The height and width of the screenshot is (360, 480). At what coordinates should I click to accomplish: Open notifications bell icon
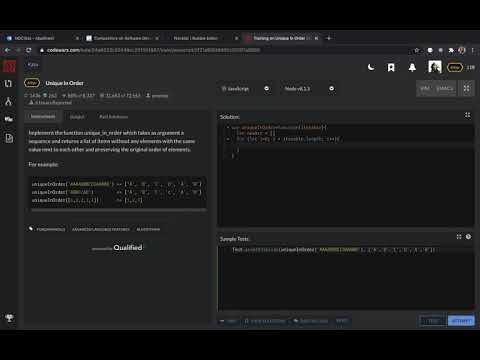click(412, 68)
